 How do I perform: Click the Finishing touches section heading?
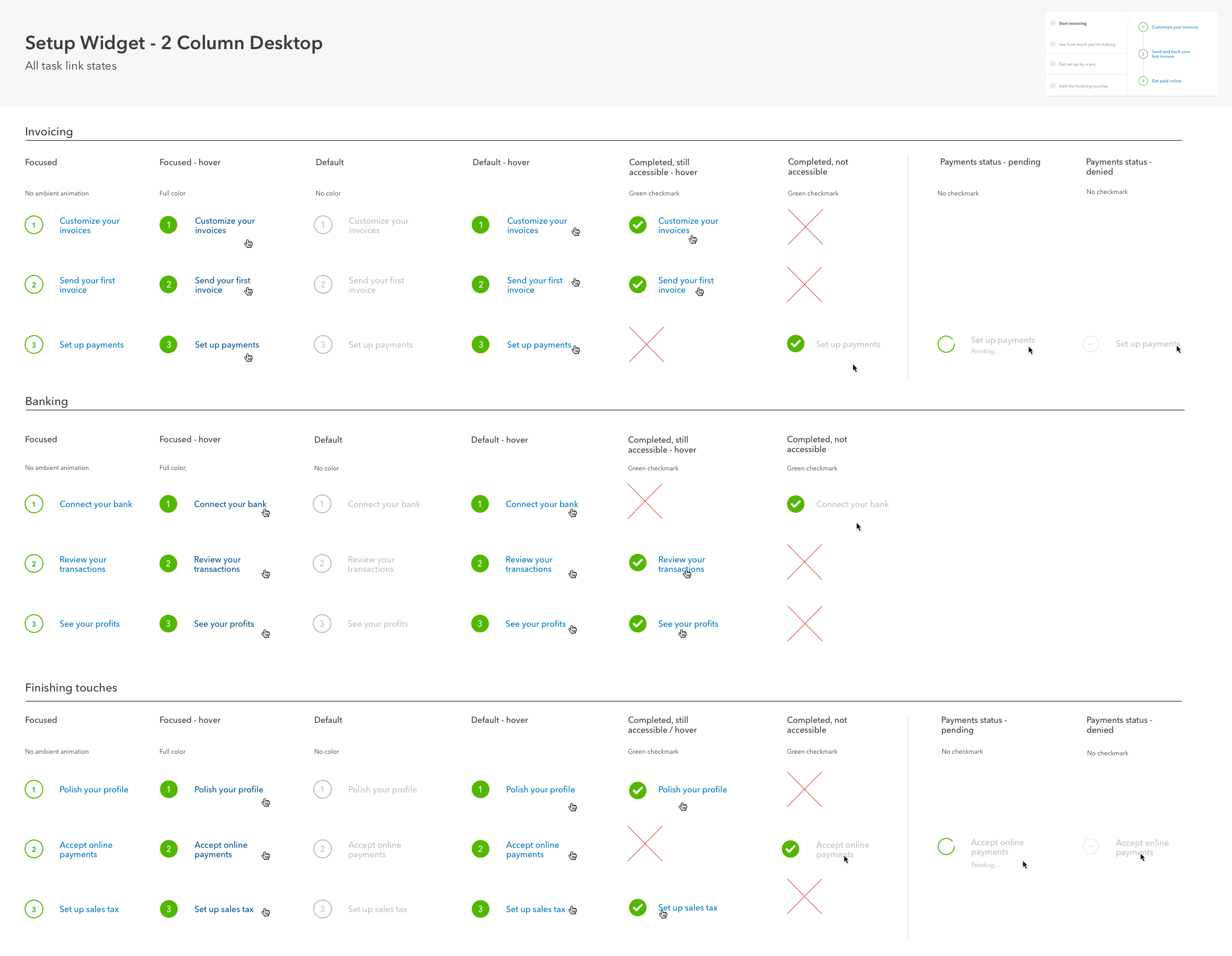pyautogui.click(x=71, y=687)
